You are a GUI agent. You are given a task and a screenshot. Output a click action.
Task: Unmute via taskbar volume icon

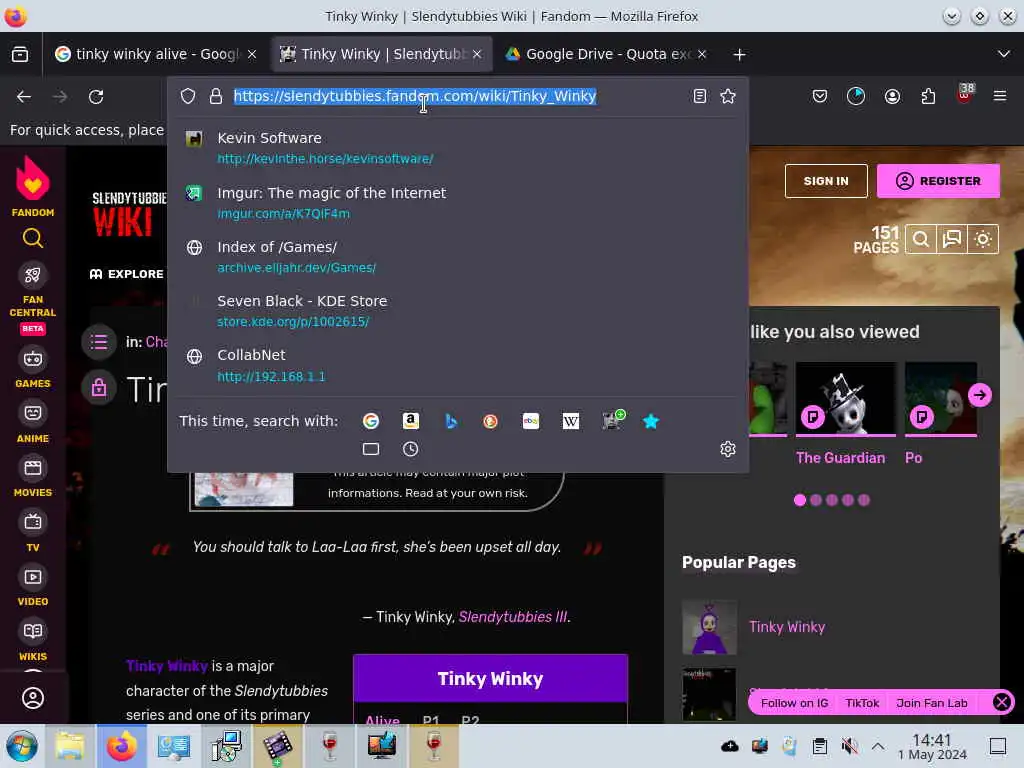(x=850, y=746)
